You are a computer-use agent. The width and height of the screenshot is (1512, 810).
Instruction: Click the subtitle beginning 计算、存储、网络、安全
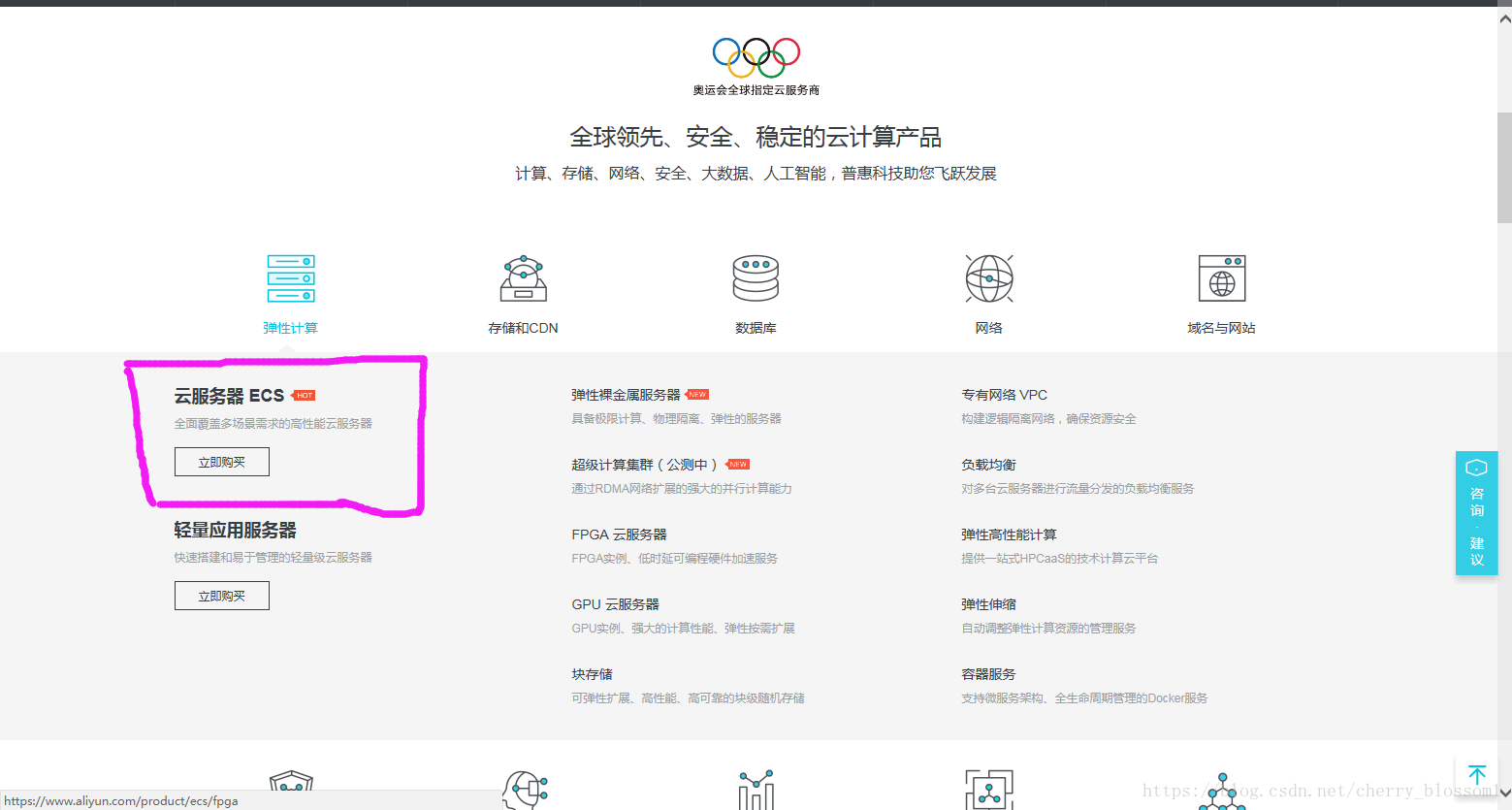(x=756, y=174)
